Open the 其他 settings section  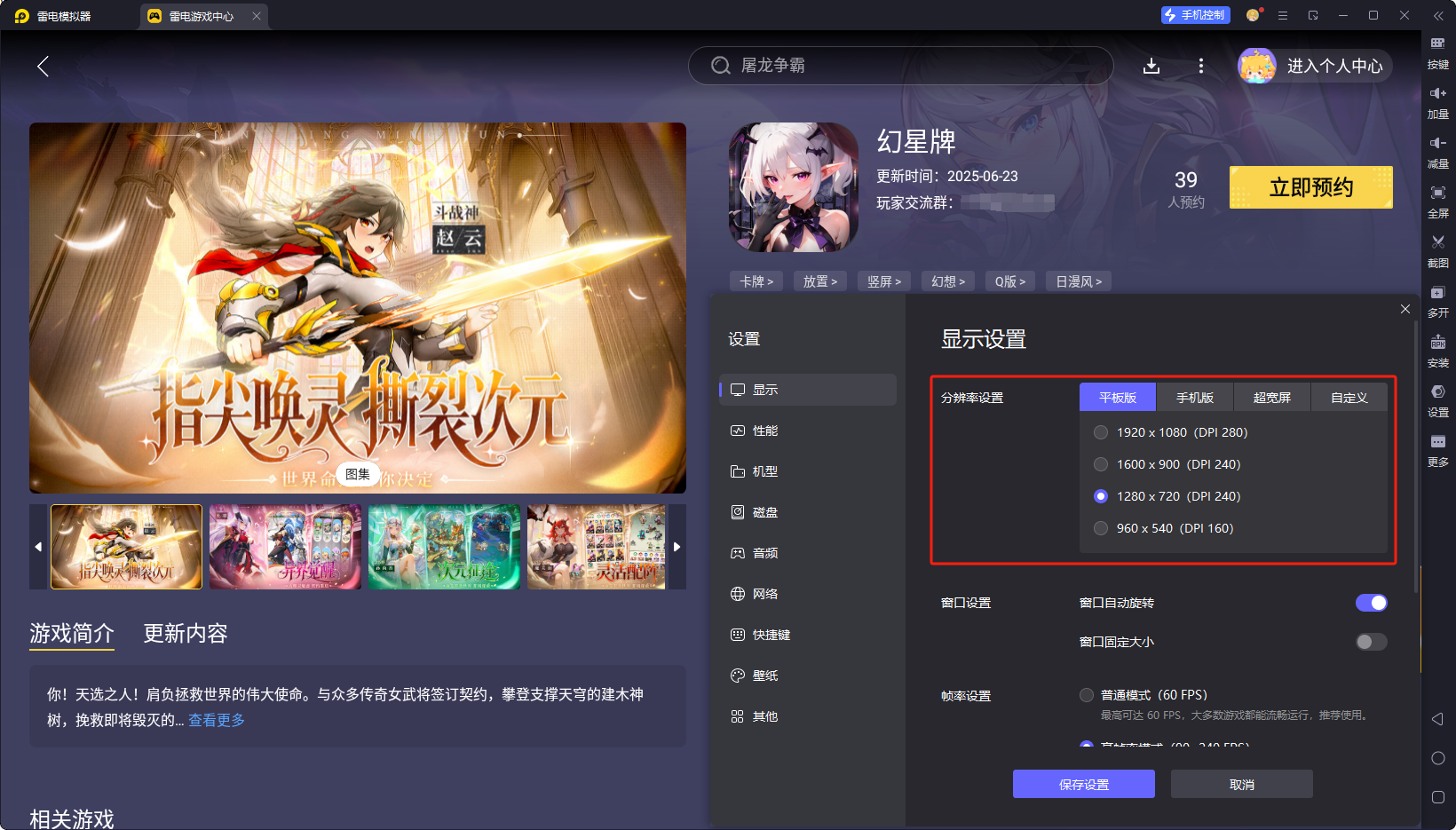(x=808, y=716)
